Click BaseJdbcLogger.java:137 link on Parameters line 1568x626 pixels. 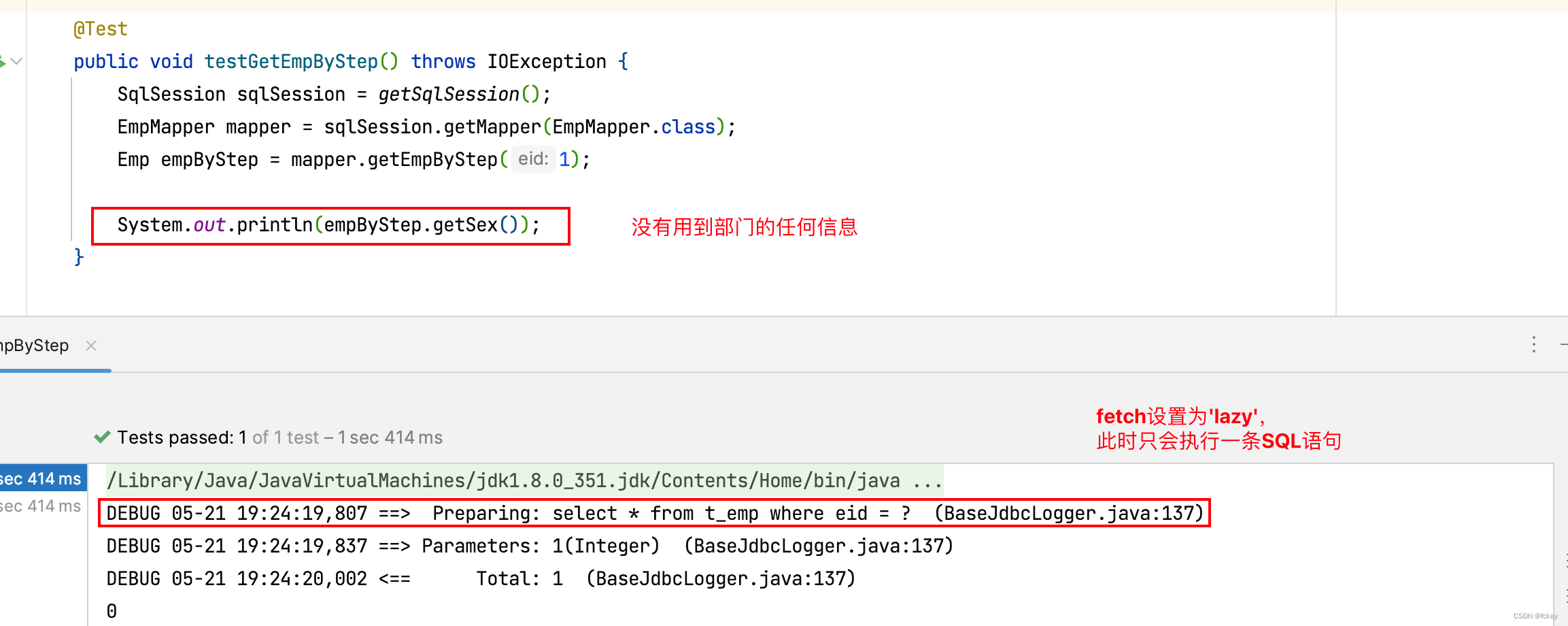819,546
